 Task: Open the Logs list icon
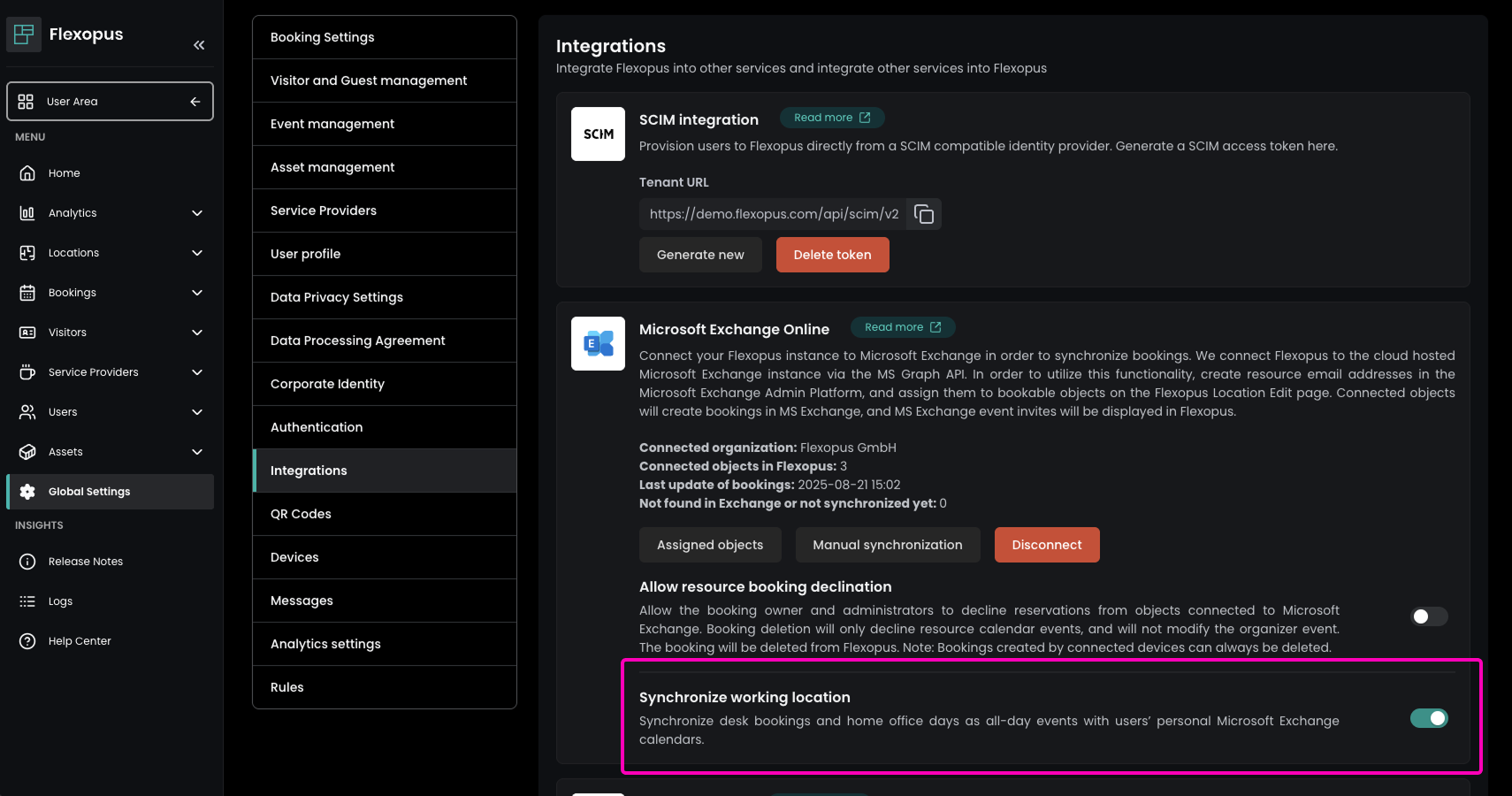(27, 601)
